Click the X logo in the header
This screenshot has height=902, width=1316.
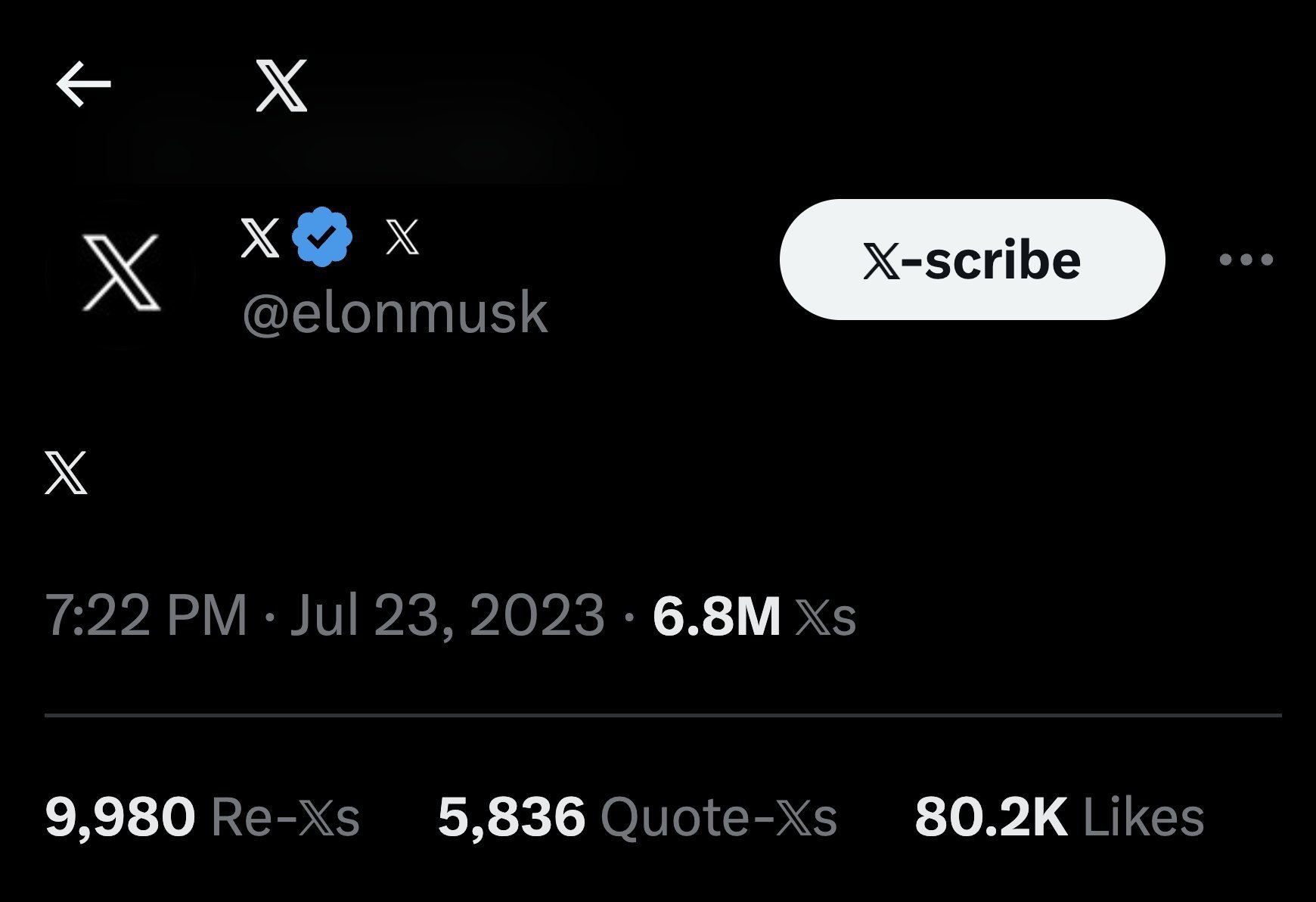[281, 86]
